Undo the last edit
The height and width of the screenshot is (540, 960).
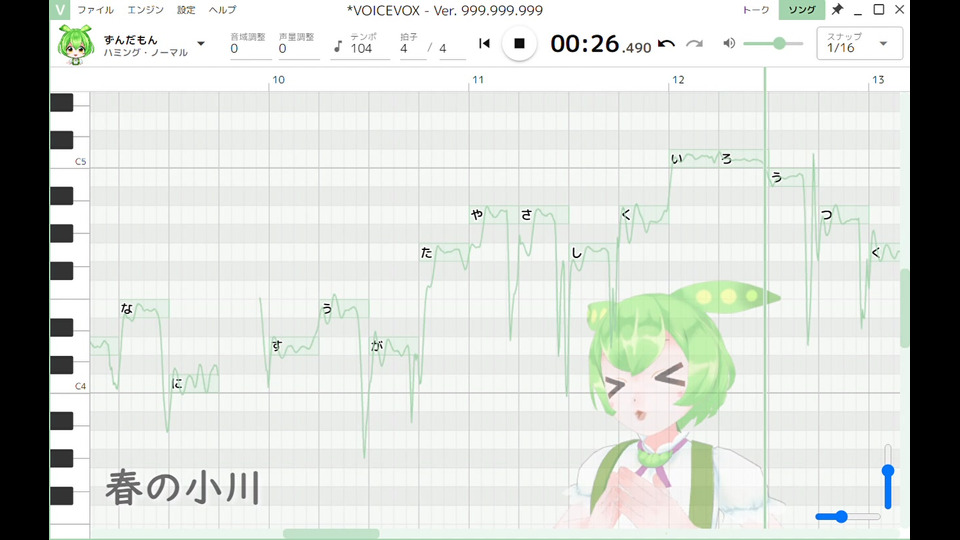(x=666, y=43)
